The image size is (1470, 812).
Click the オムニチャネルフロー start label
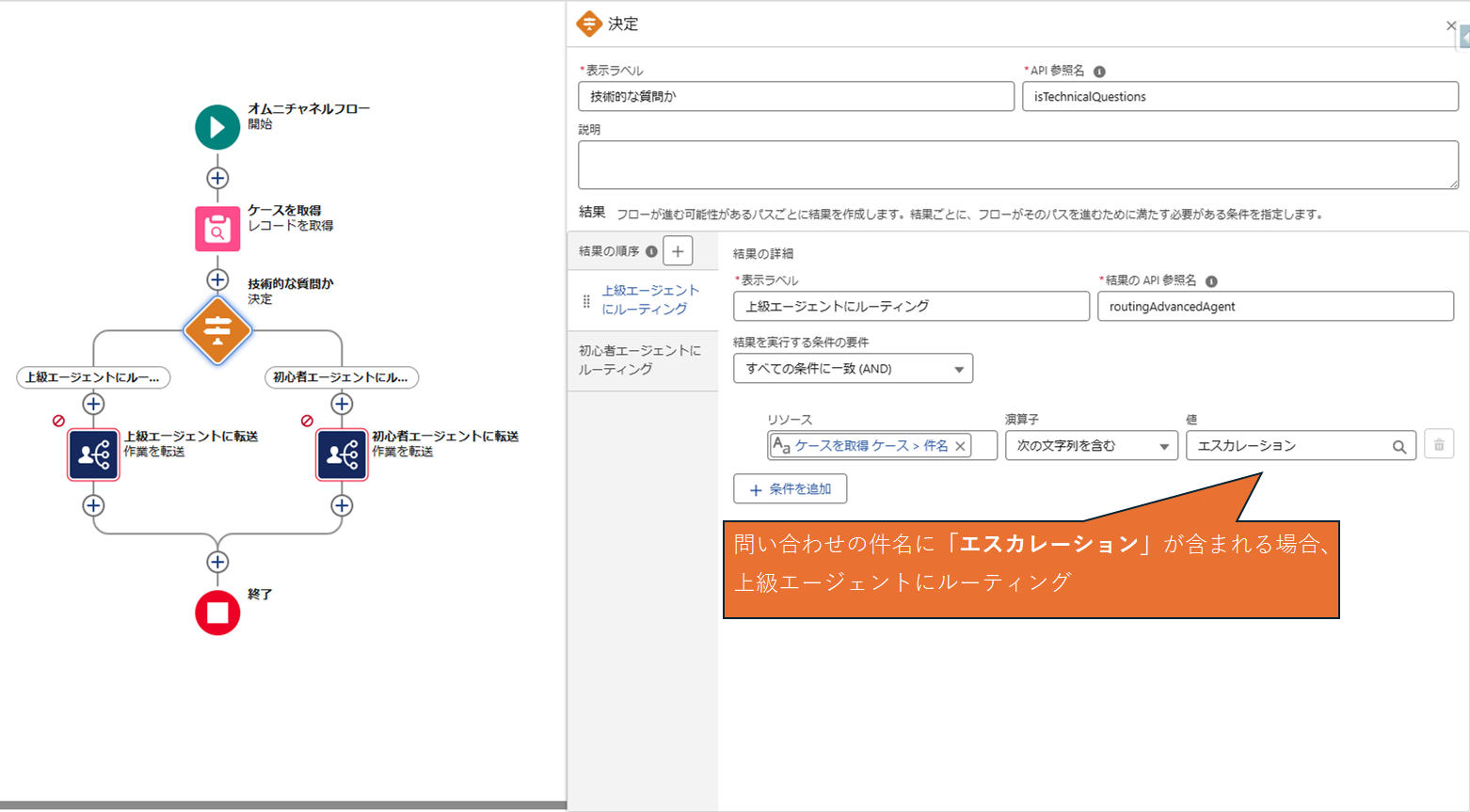[x=309, y=109]
